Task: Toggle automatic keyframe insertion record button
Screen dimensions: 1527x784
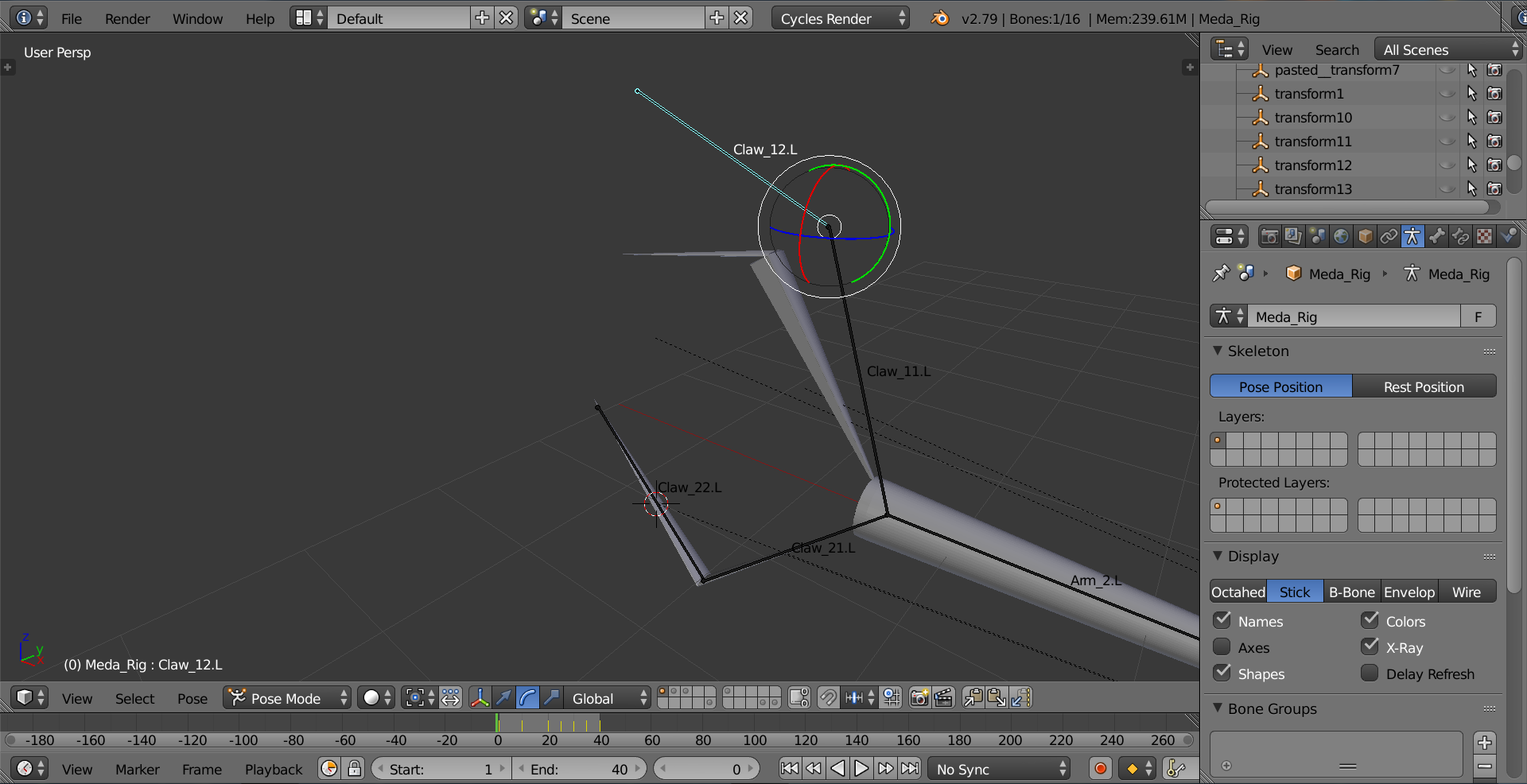Action: [1101, 769]
